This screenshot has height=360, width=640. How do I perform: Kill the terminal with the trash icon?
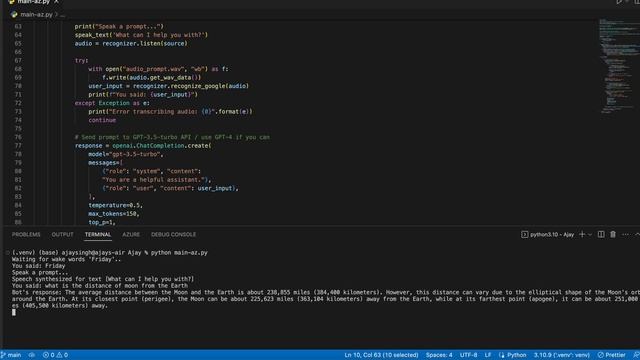click(613, 234)
